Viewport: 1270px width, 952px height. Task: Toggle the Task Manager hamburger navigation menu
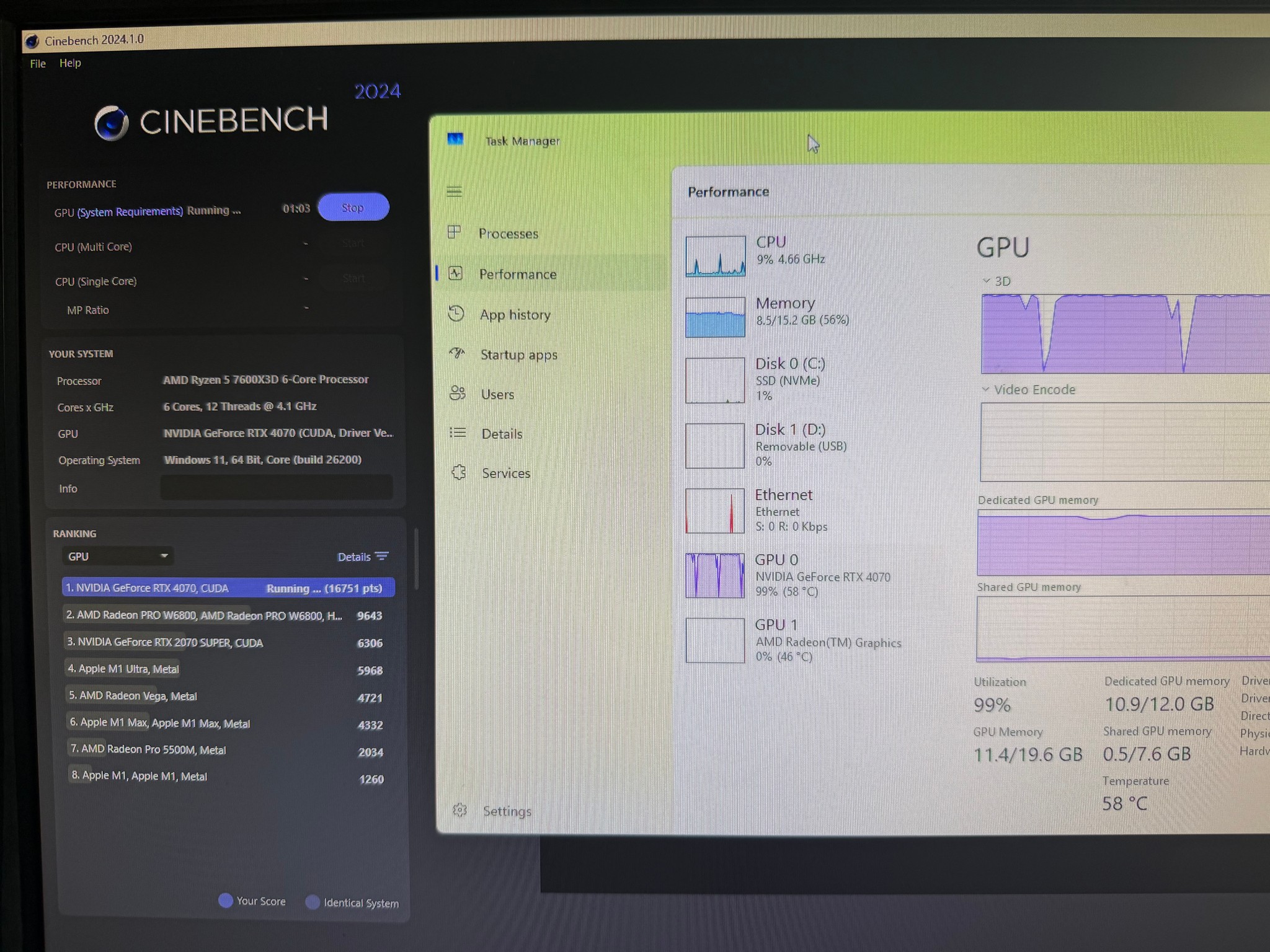pyautogui.click(x=454, y=192)
